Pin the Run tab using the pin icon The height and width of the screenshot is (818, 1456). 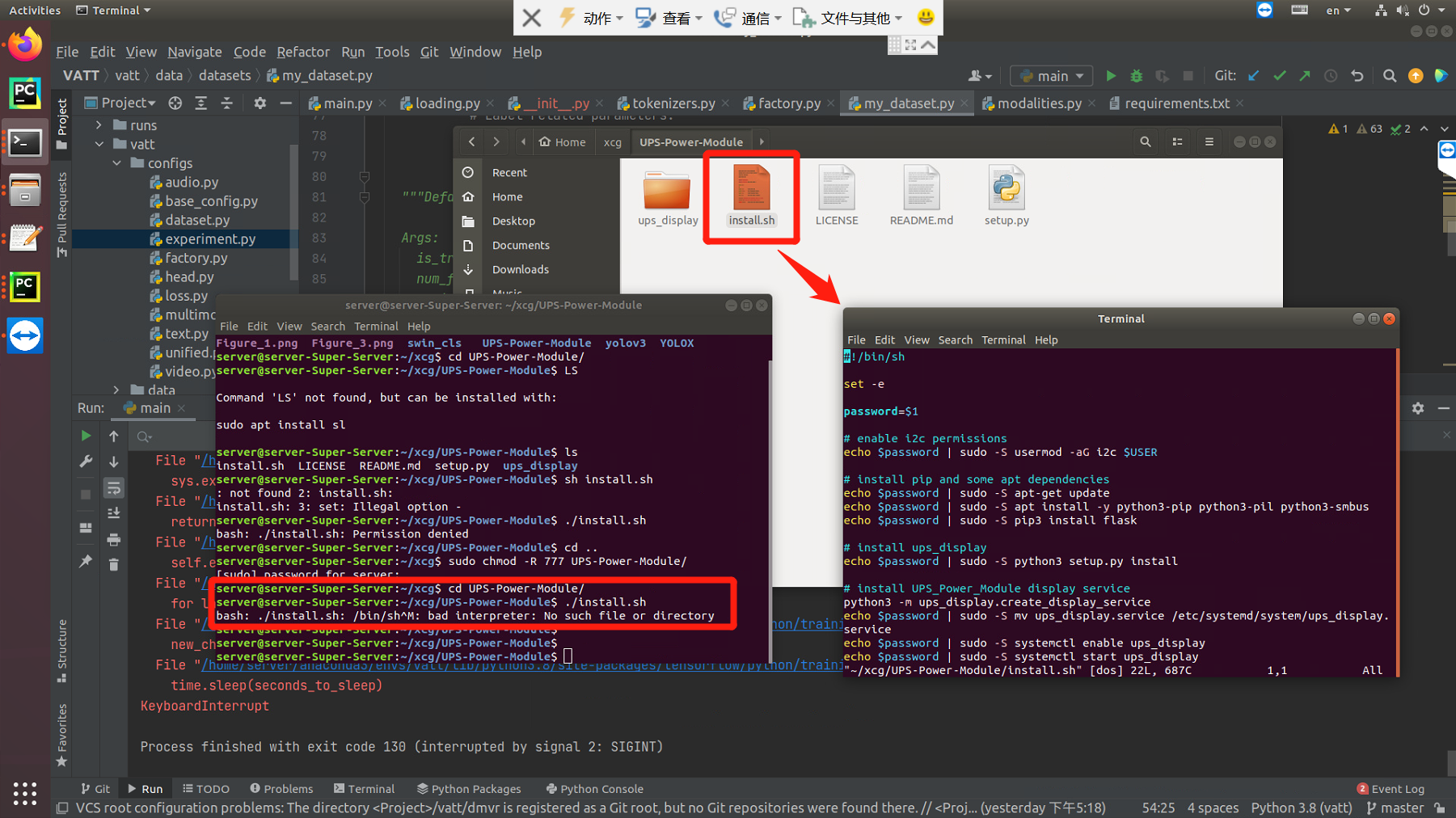86,561
